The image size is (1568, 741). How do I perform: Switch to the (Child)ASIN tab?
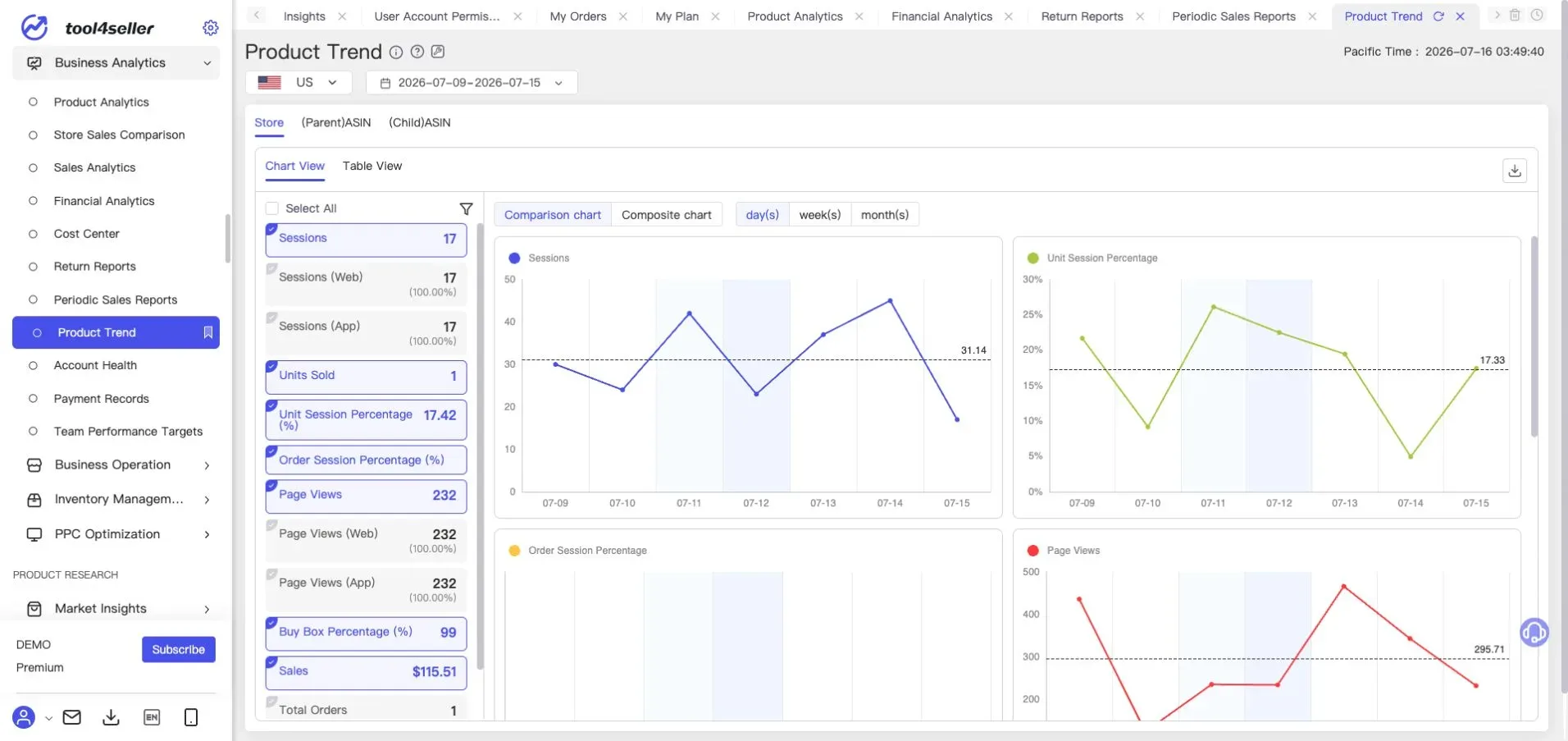(x=419, y=123)
